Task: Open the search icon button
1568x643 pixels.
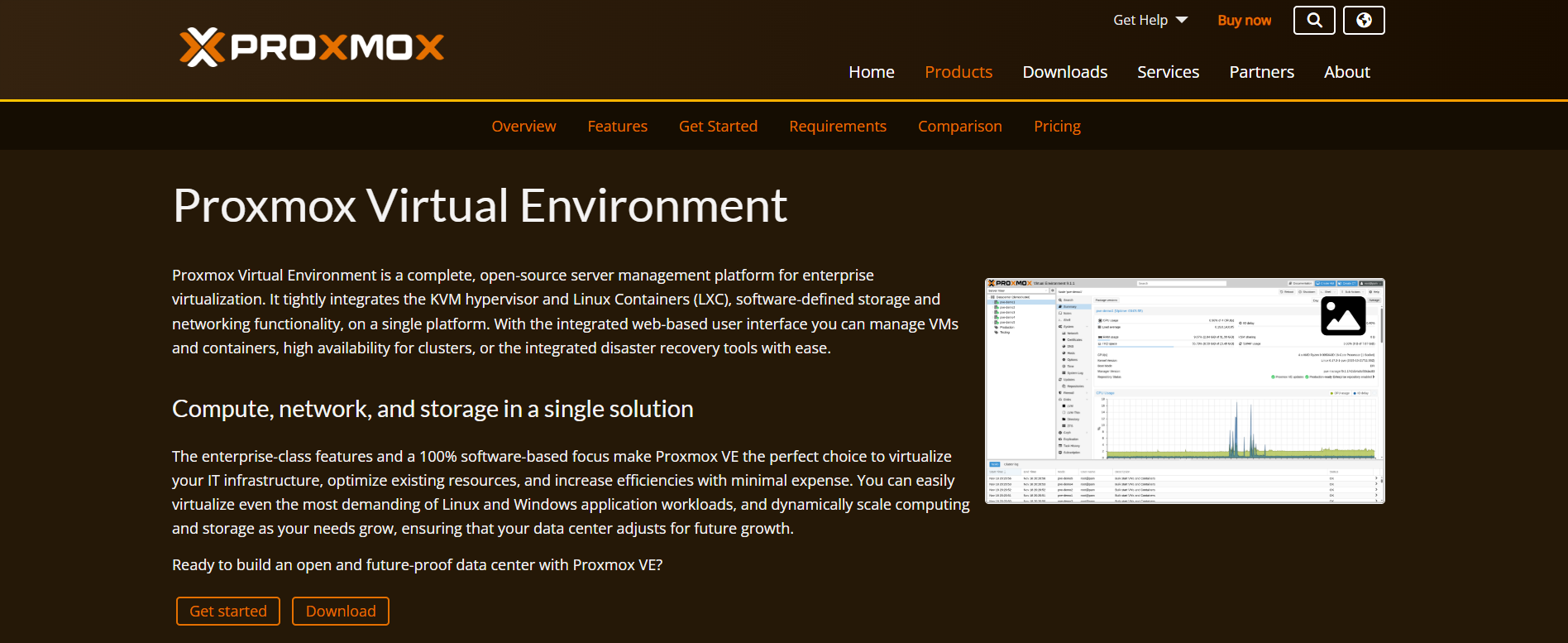Action: [x=1314, y=20]
